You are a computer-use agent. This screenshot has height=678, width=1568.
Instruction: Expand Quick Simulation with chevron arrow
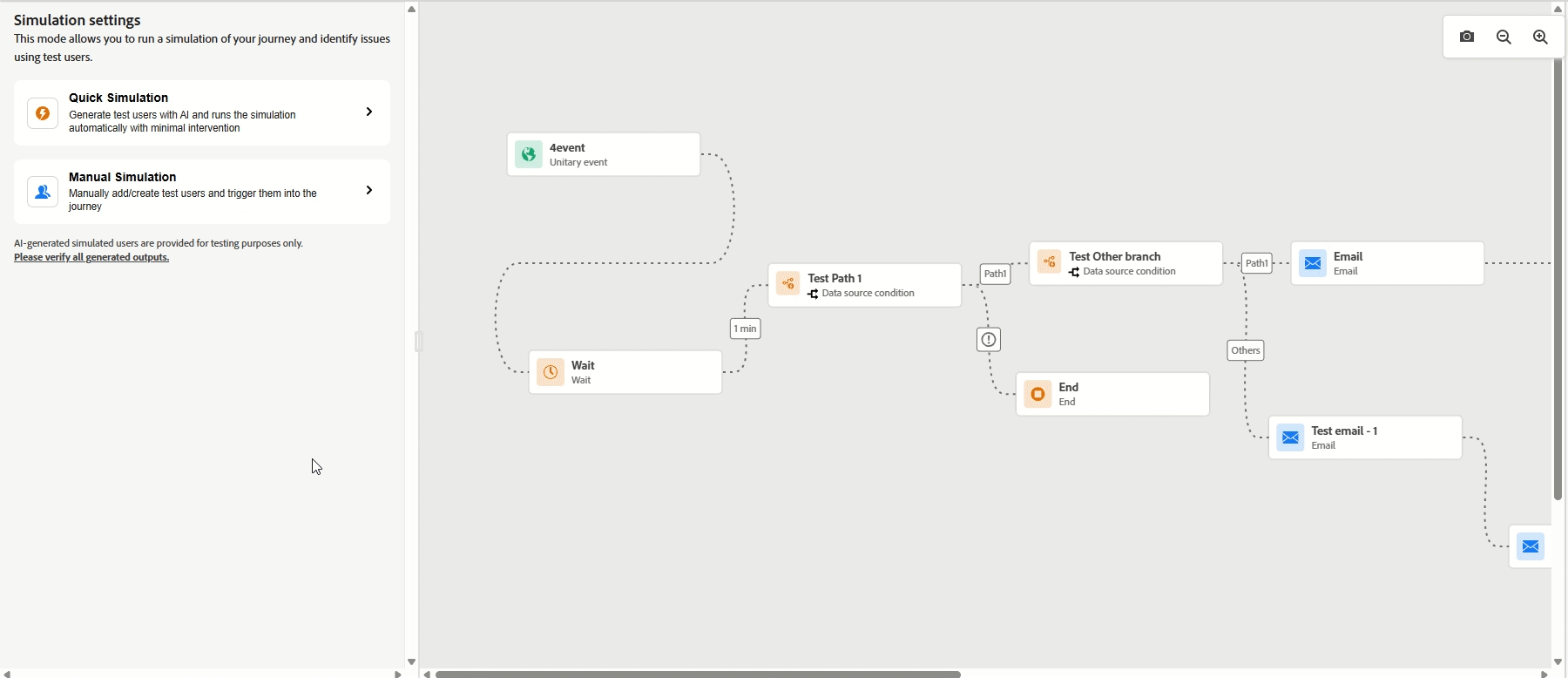pos(369,112)
